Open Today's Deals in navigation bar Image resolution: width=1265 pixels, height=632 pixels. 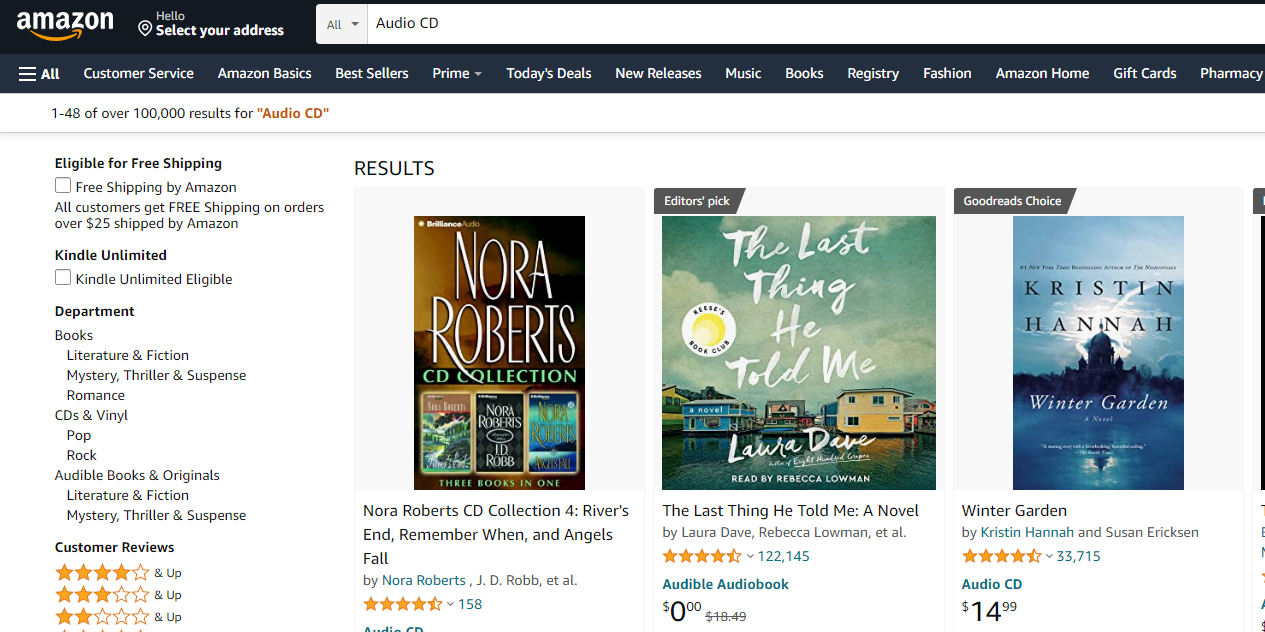548,74
